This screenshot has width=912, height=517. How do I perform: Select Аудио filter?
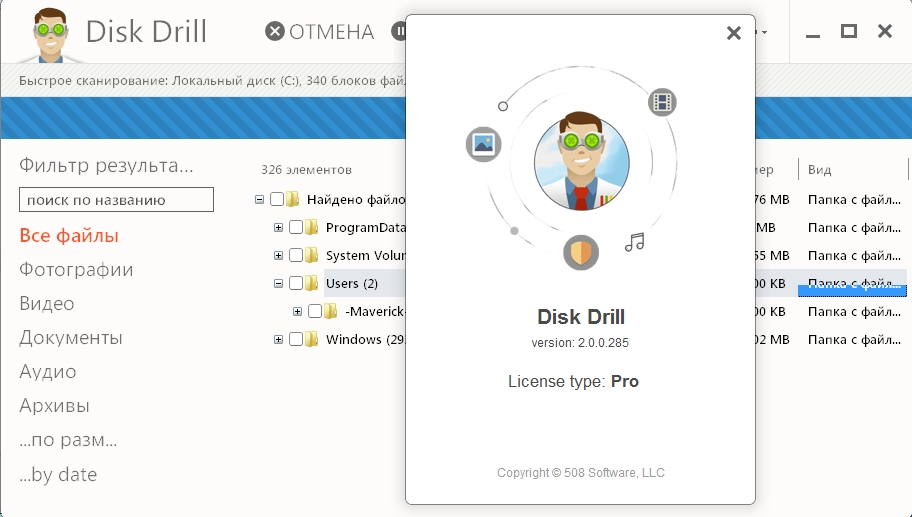(x=48, y=372)
